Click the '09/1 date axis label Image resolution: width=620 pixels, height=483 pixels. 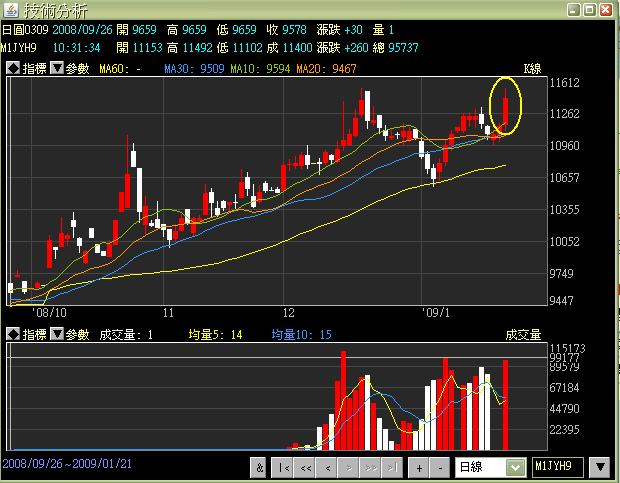[436, 313]
